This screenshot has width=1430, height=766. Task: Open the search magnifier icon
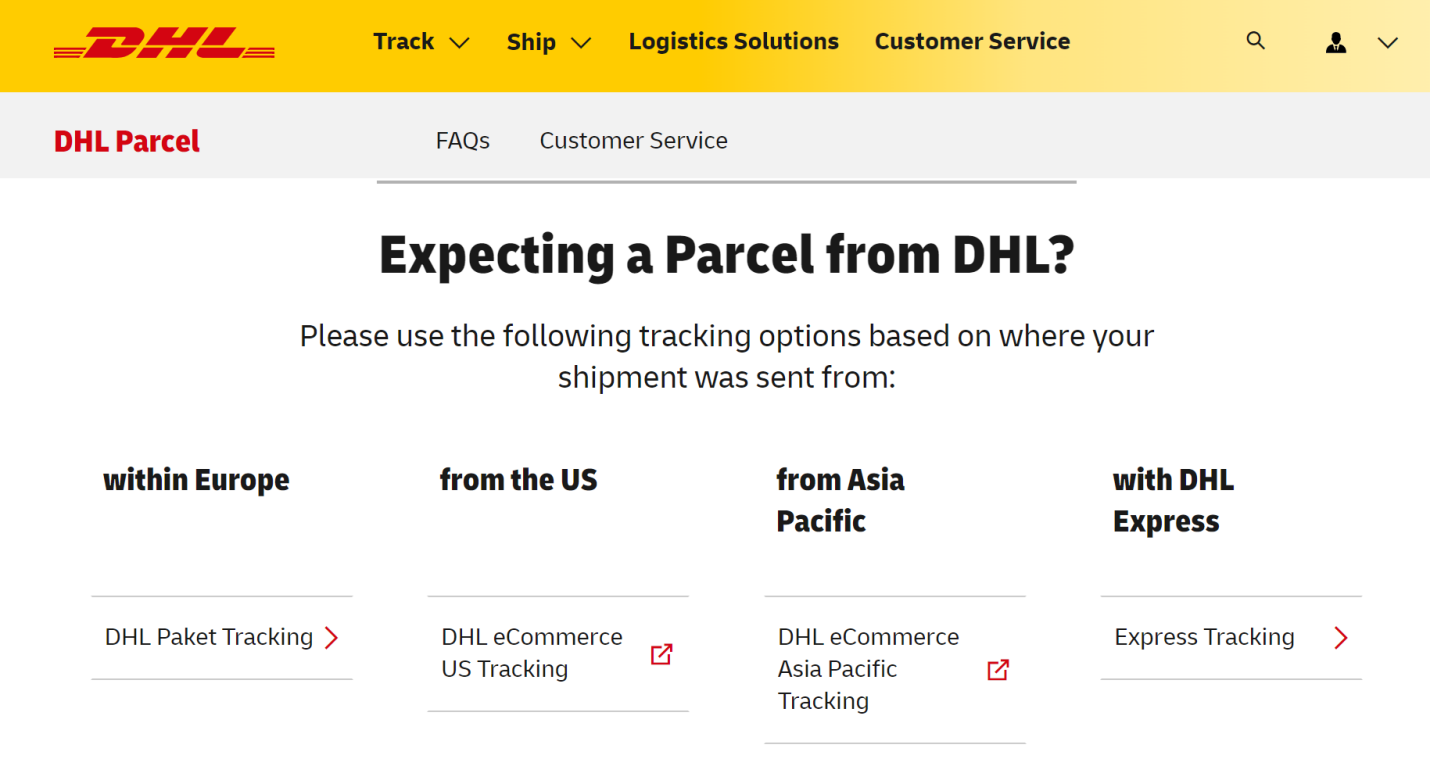click(x=1256, y=41)
